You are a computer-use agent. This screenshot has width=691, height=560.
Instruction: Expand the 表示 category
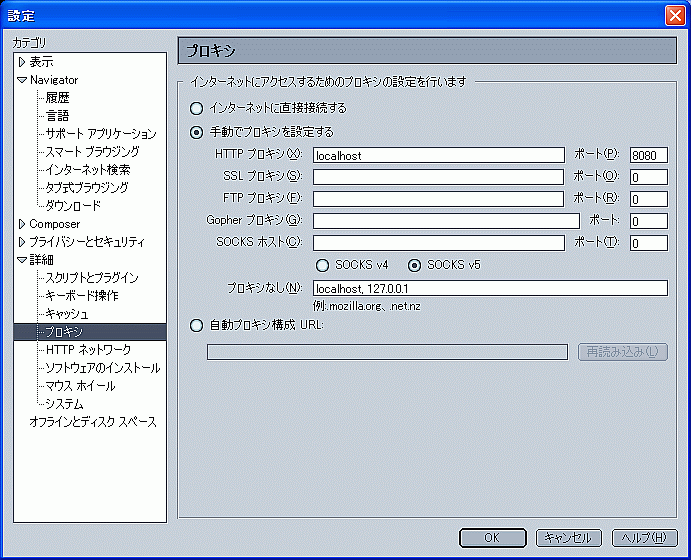pos(22,62)
